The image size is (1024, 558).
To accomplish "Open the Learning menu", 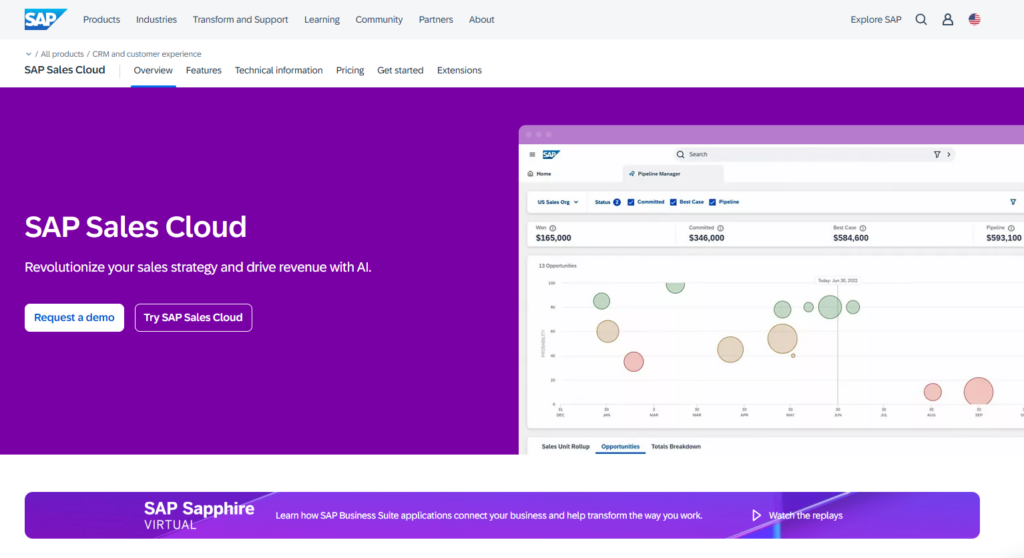I will 322,20.
